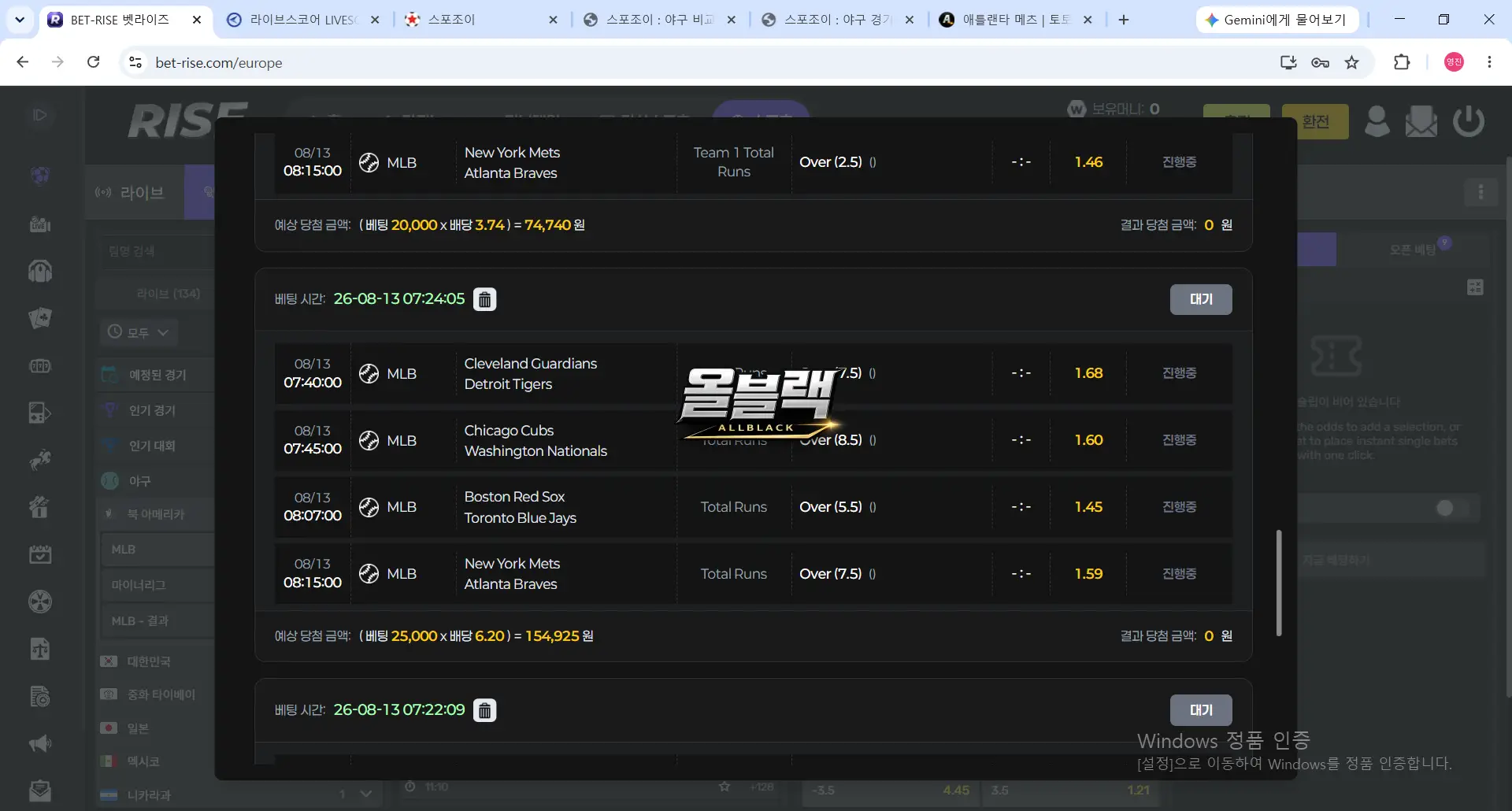Open the Chrome profile avatar
The image size is (1512, 811).
tap(1454, 62)
